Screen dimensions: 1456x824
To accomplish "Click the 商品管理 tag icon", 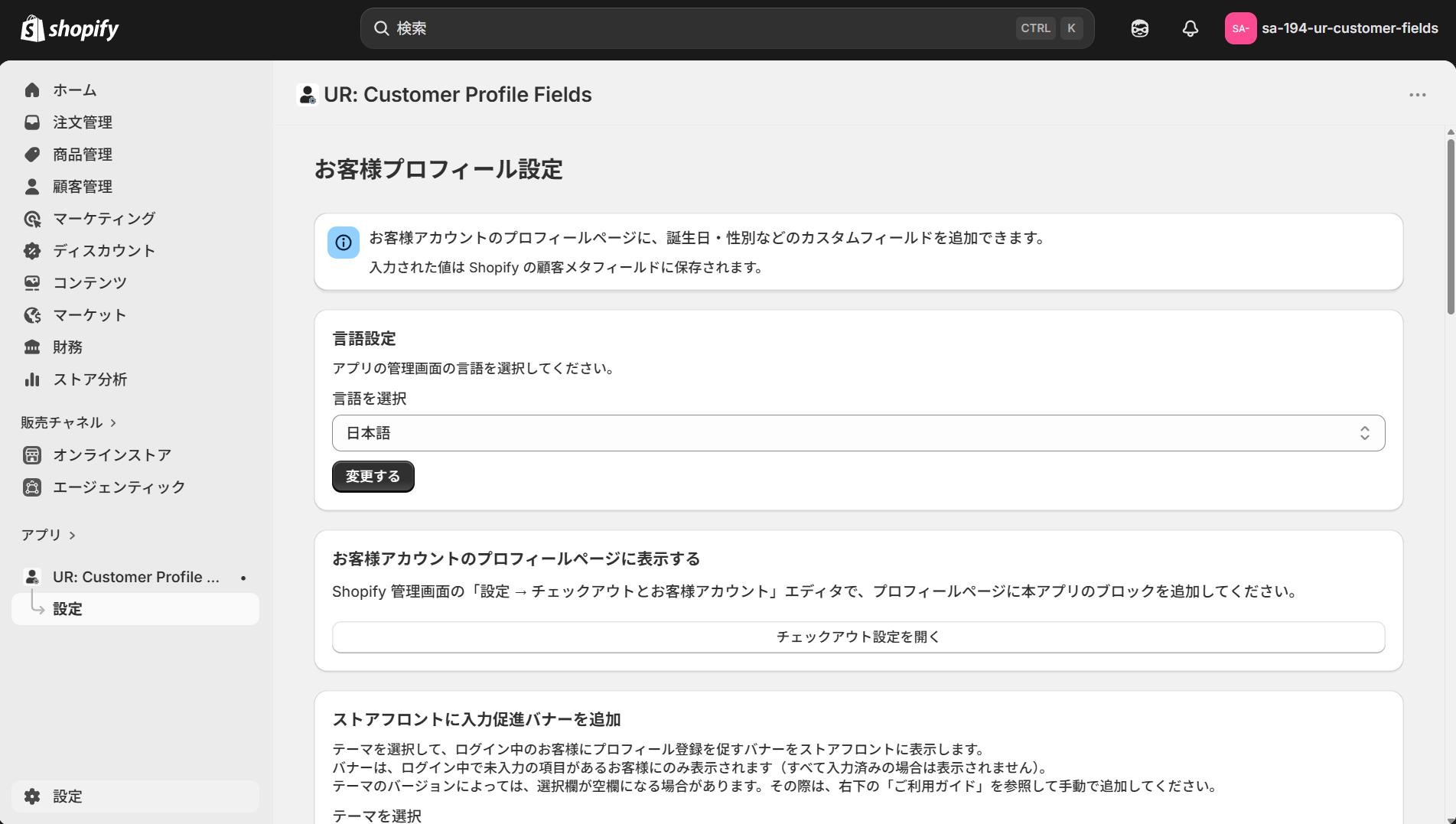I will 32,155.
